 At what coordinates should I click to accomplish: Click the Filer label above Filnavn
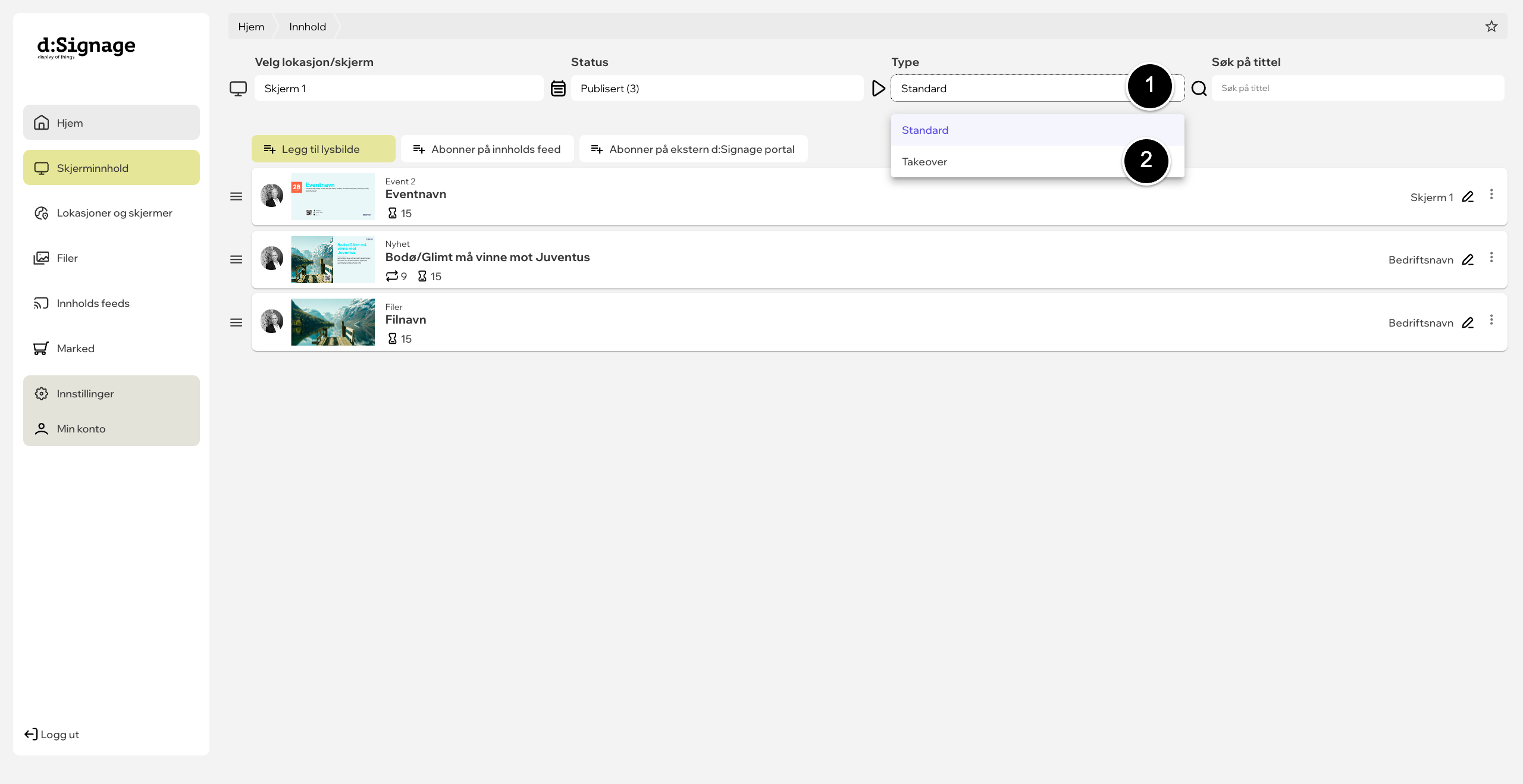pyautogui.click(x=393, y=307)
